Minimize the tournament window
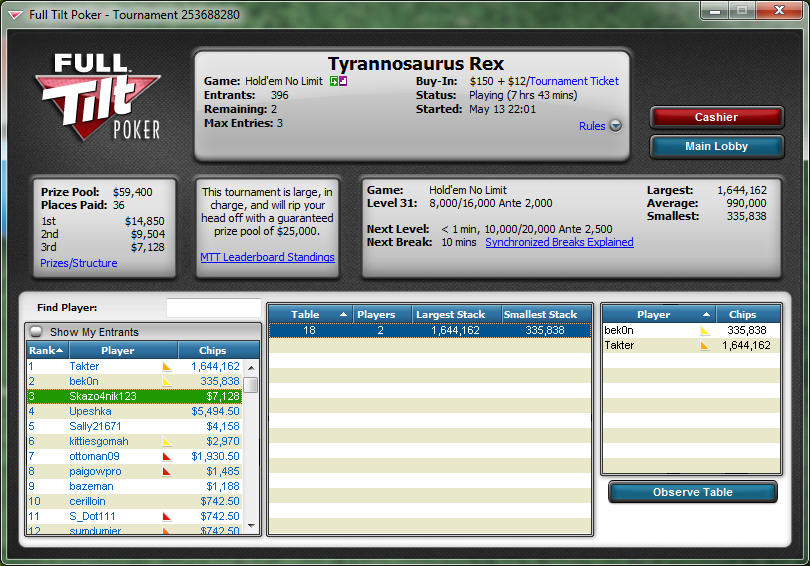The width and height of the screenshot is (810, 566). point(715,10)
